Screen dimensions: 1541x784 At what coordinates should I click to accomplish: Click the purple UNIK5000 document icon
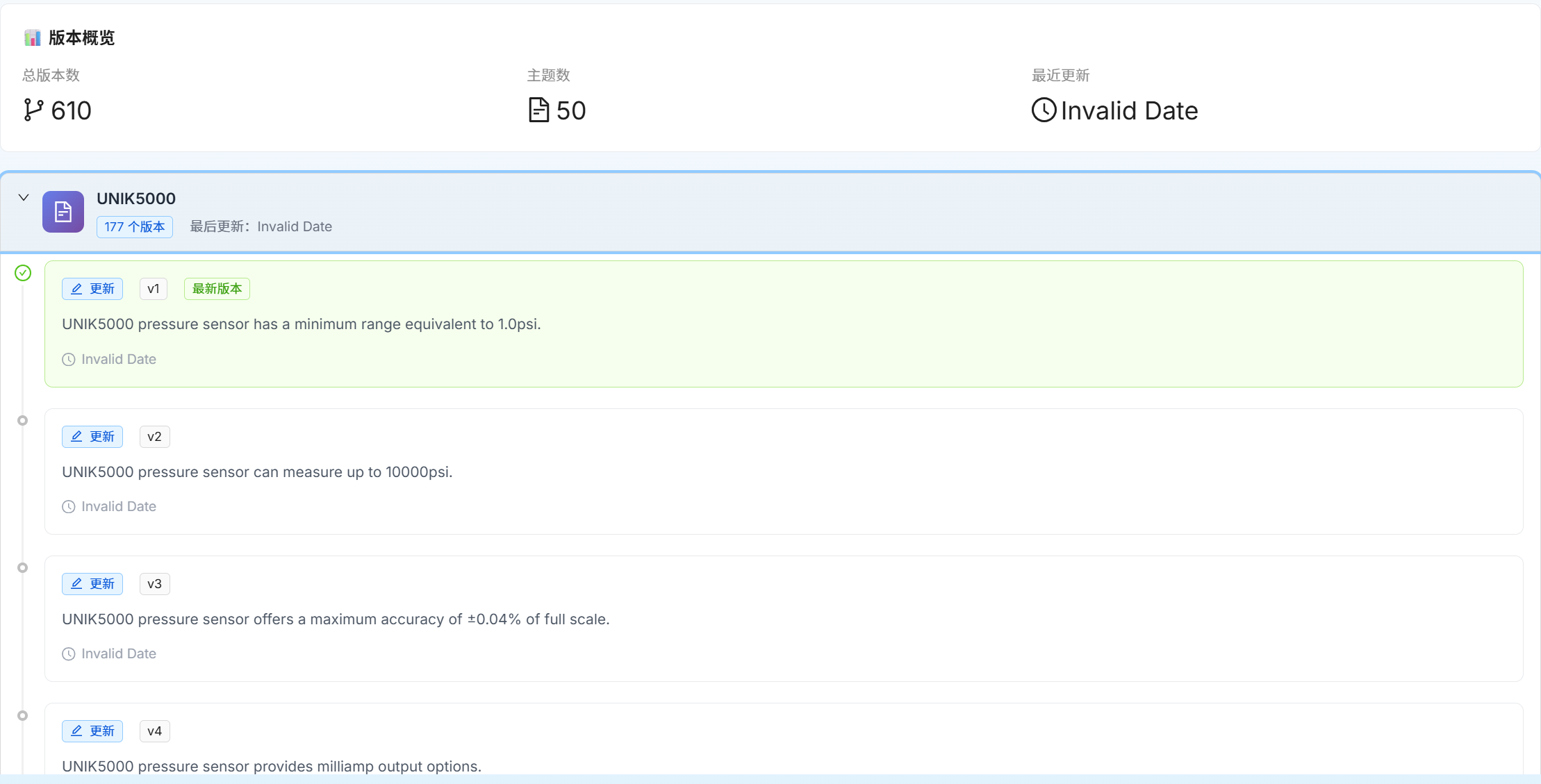(63, 212)
